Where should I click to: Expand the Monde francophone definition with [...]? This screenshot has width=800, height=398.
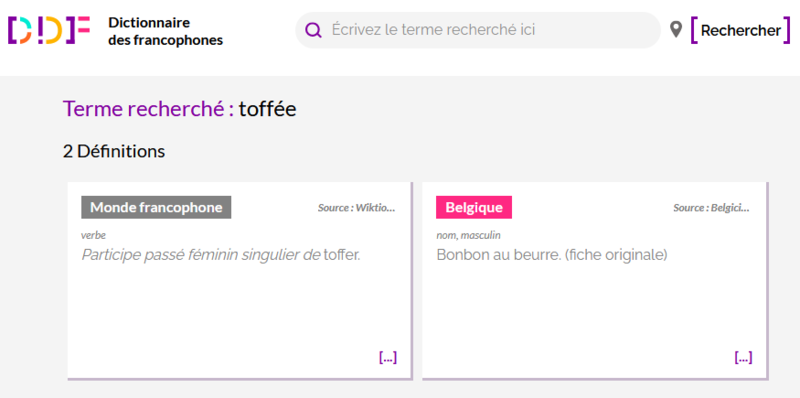(x=388, y=357)
